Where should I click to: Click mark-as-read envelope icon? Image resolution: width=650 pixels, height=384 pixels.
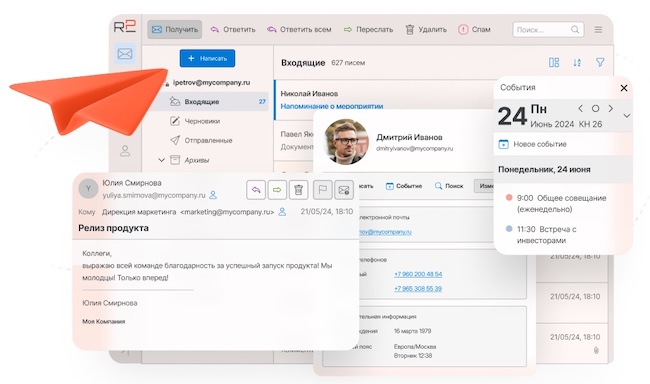344,190
